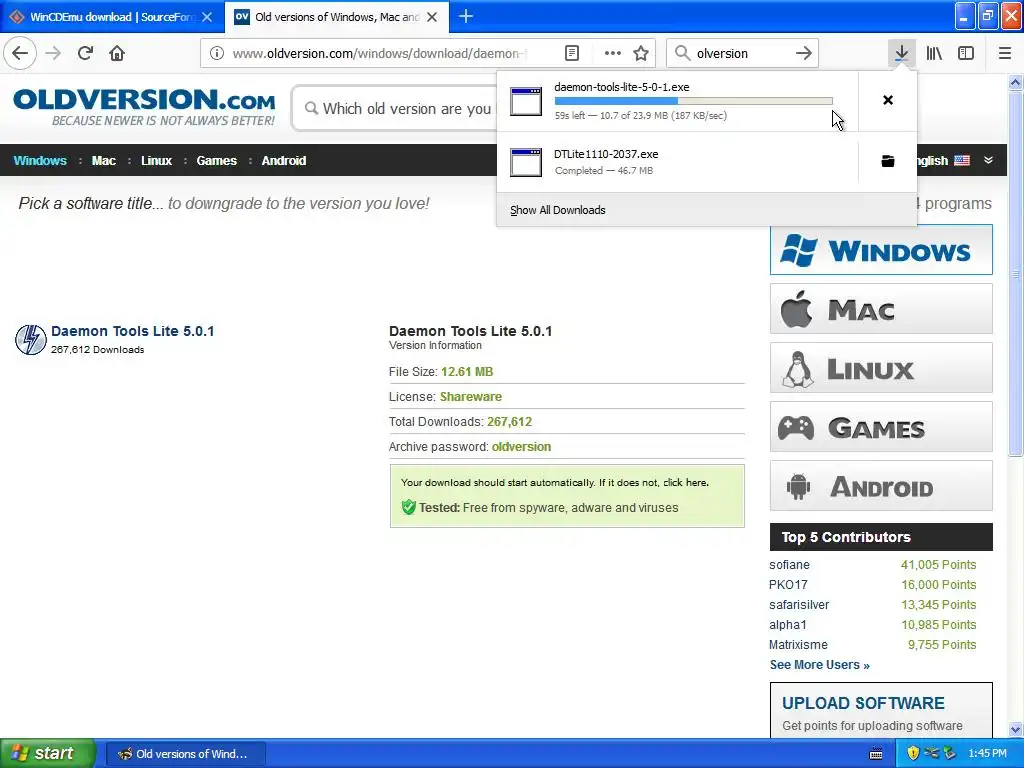Open Mac in the site navigation bar
This screenshot has height=768, width=1024.
(104, 161)
